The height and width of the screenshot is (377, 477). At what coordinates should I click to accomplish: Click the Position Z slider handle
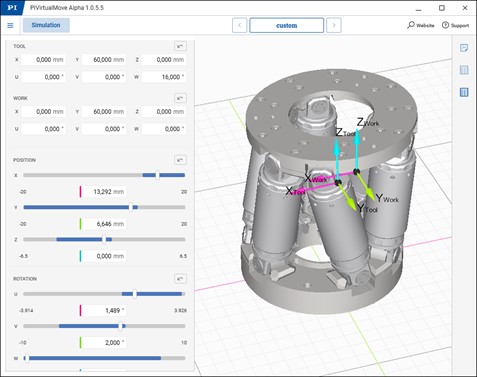104,239
